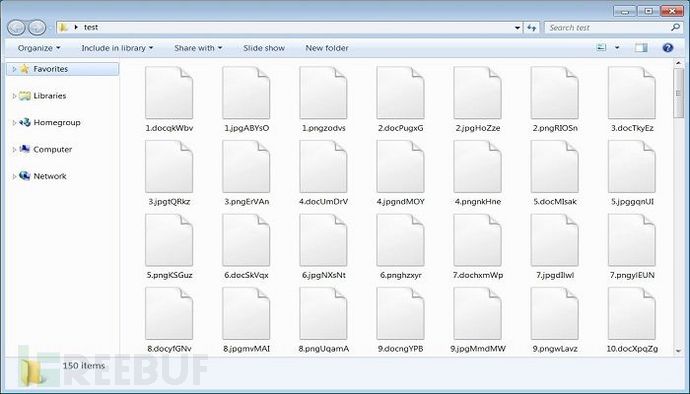Select the Libraries tree item label

(x=50, y=96)
